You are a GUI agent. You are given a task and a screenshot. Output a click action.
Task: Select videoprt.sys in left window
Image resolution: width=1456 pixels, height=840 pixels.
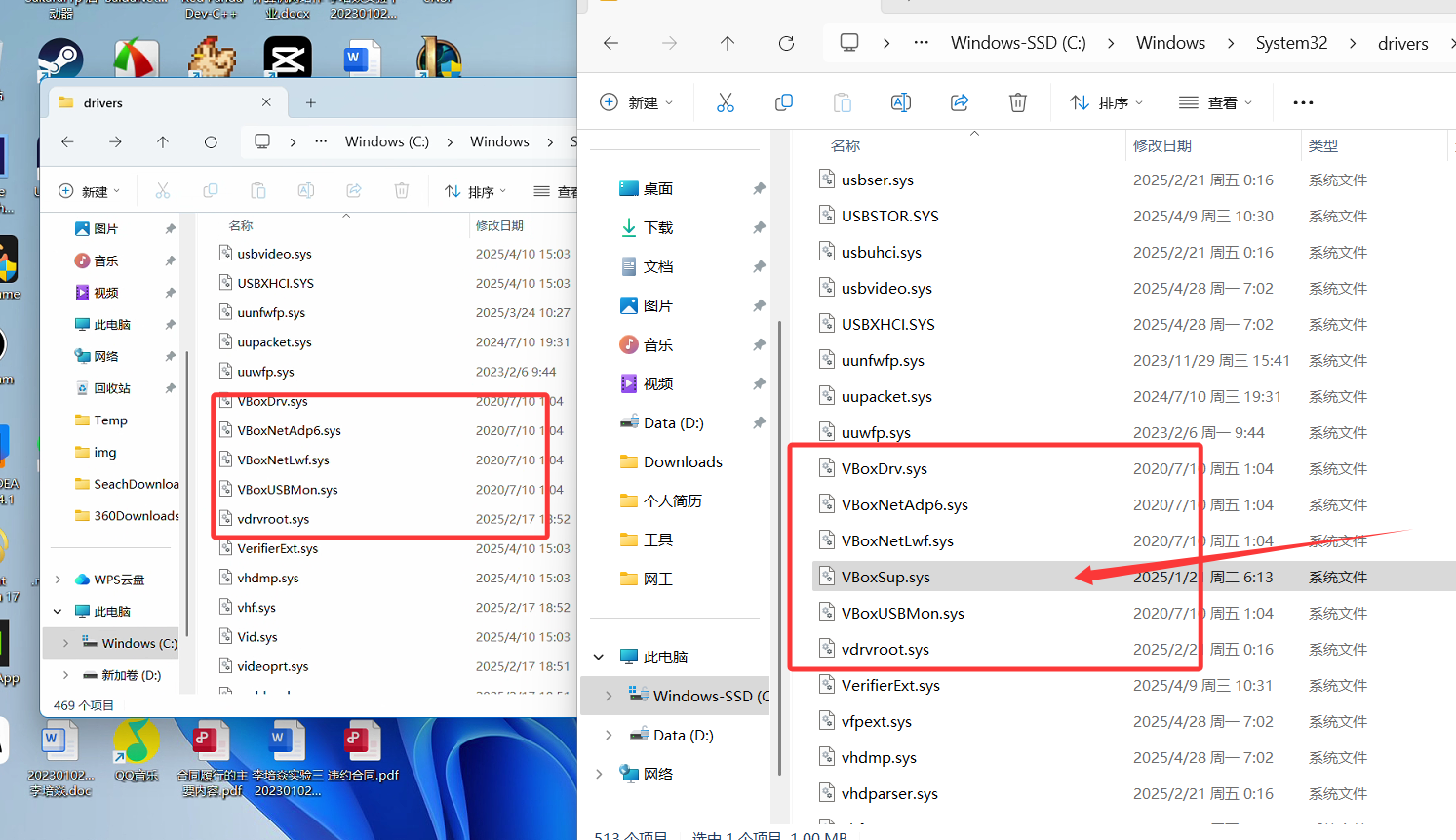tap(273, 666)
